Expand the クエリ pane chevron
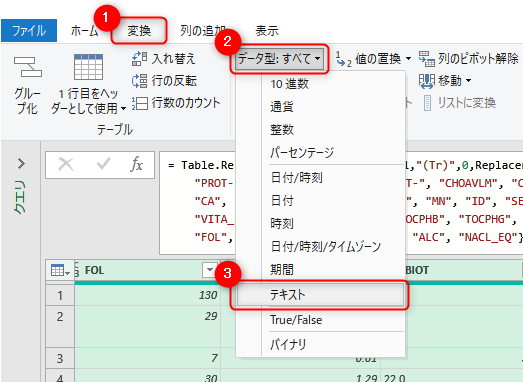This screenshot has width=523, height=382. click(x=21, y=163)
